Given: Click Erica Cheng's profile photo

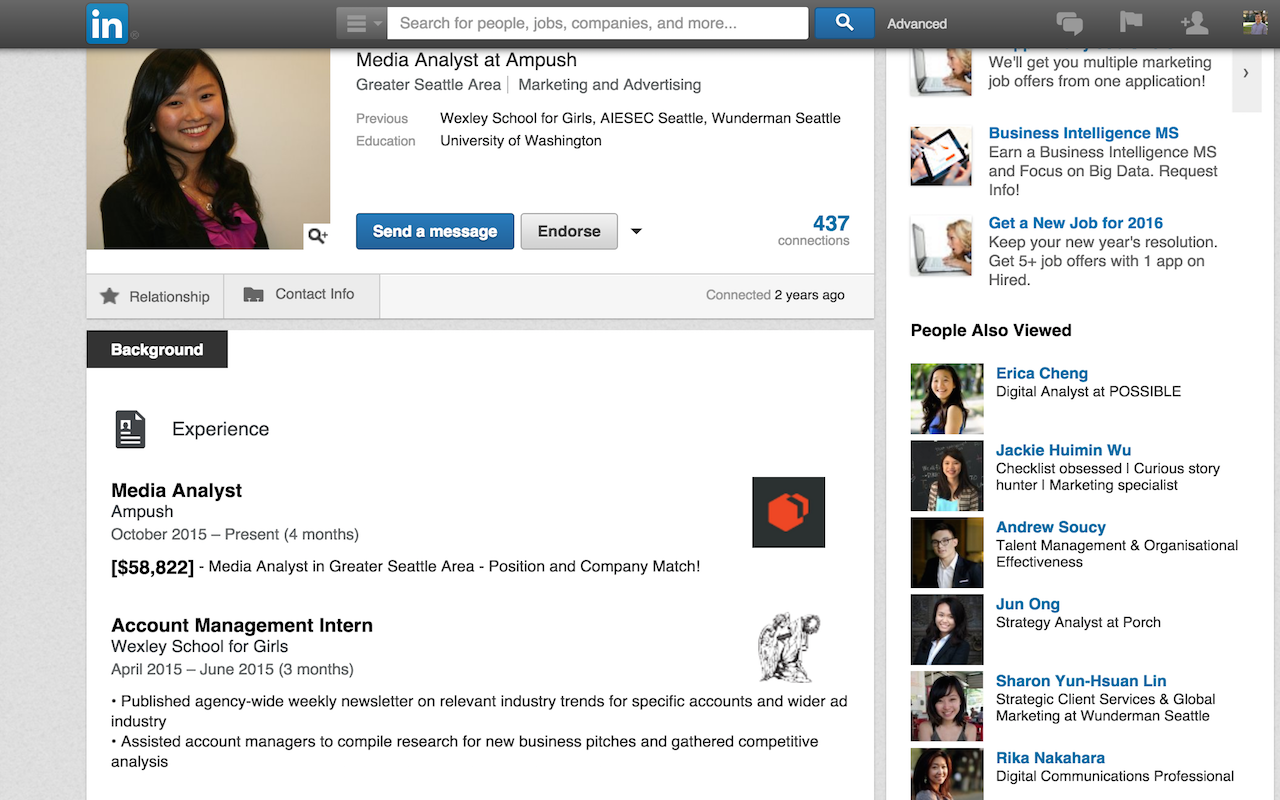Looking at the screenshot, I should (947, 399).
